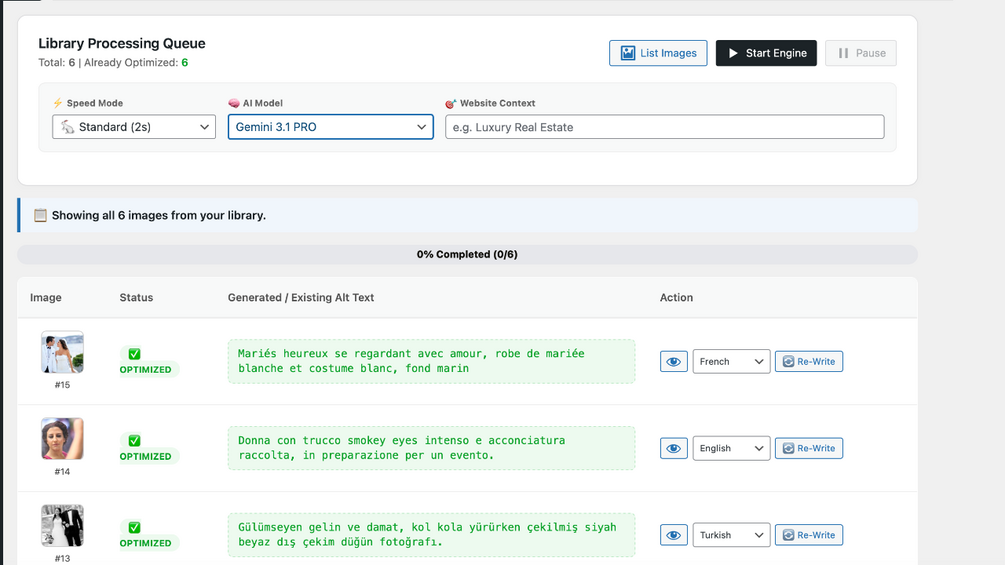
Task: Click the Pause button
Action: pos(861,53)
